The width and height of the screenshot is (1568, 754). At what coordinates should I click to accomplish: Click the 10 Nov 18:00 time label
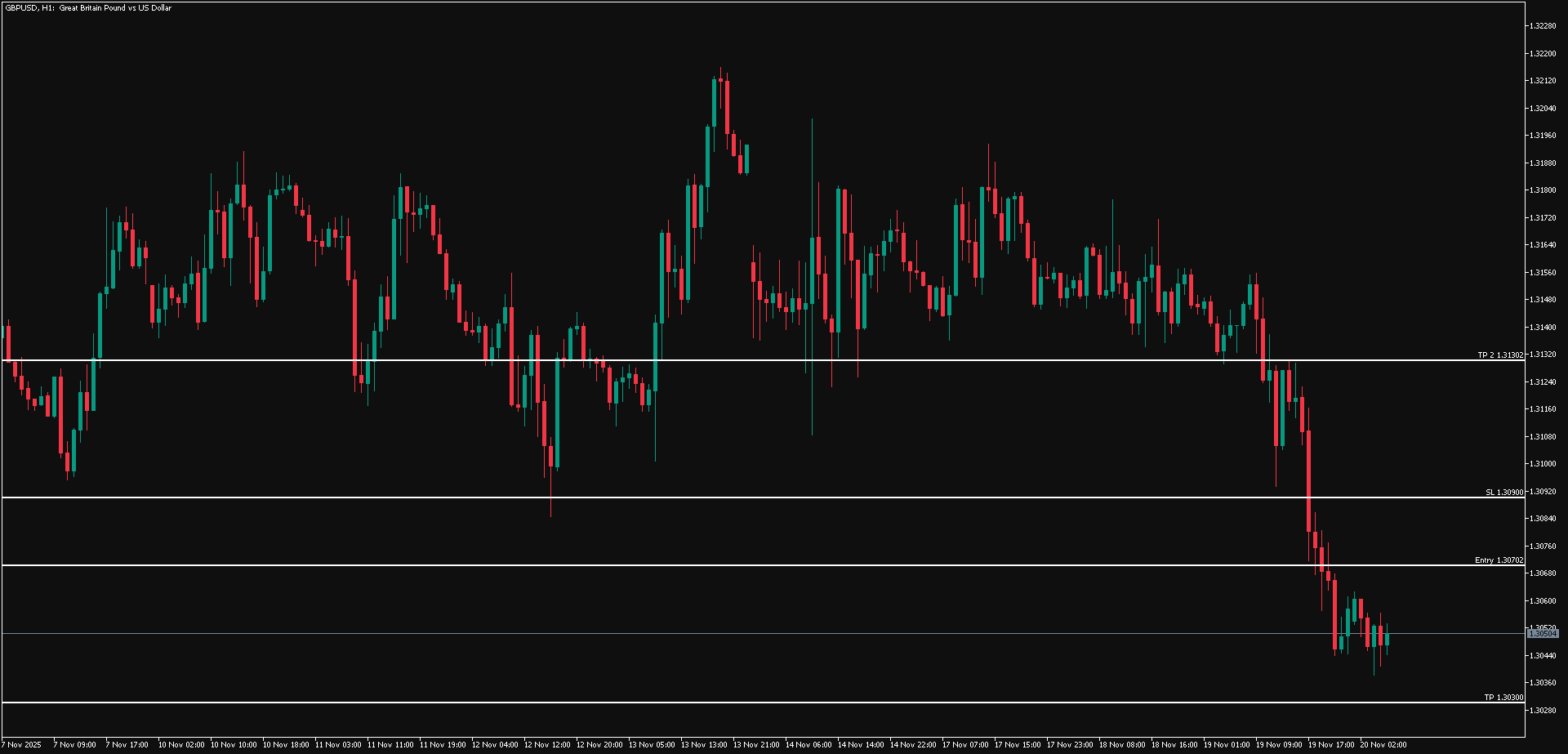click(x=286, y=745)
